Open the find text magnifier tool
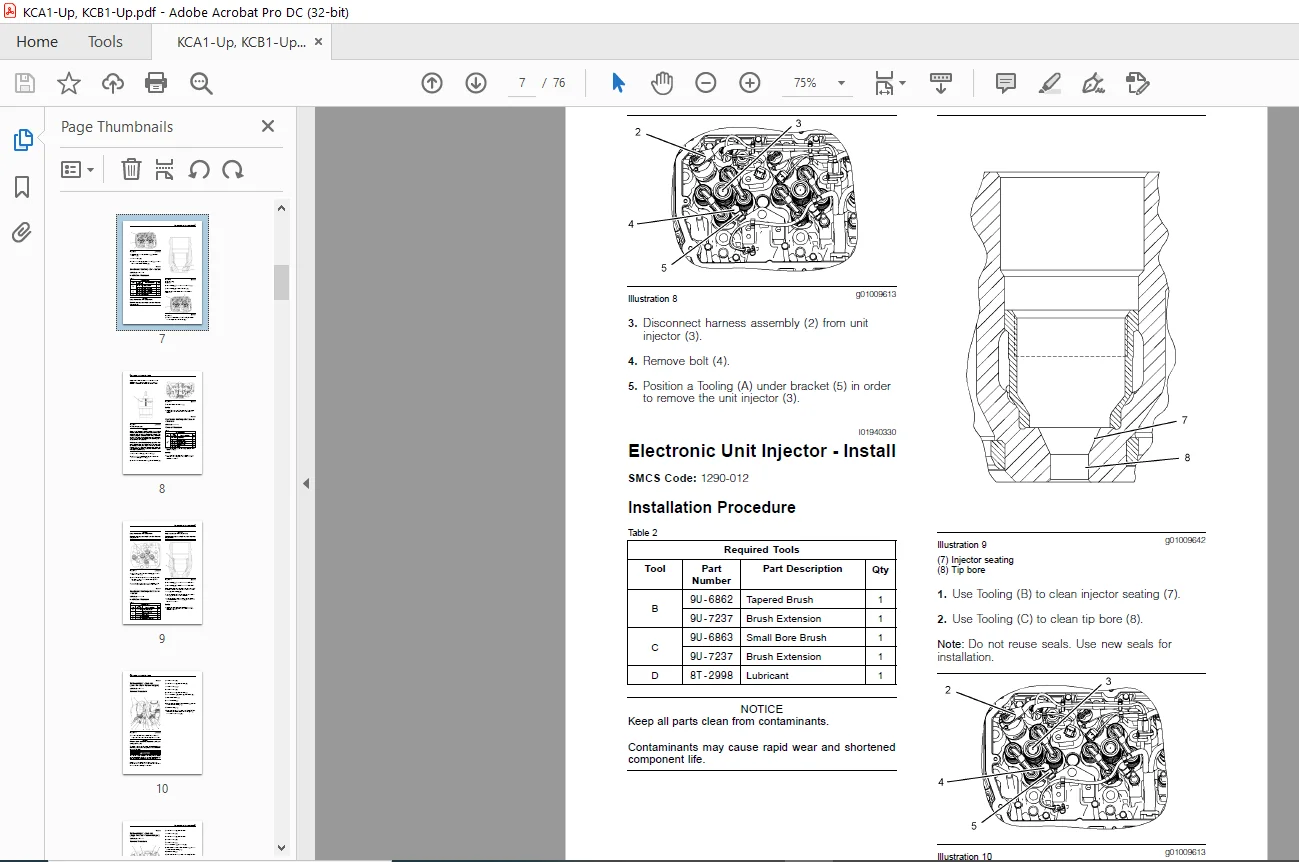 201,83
